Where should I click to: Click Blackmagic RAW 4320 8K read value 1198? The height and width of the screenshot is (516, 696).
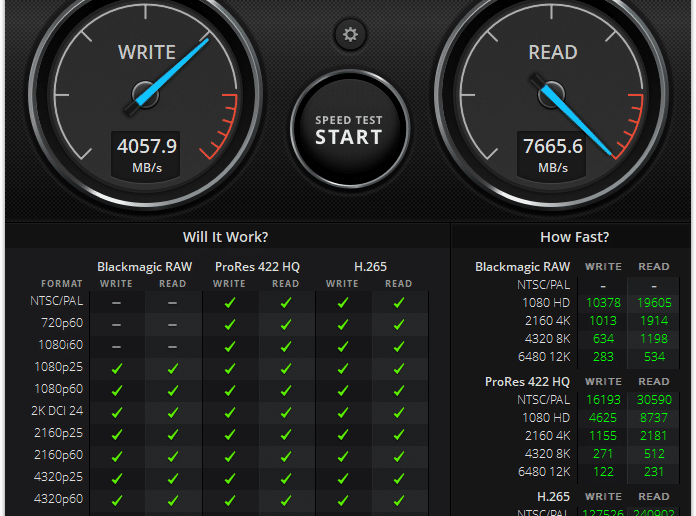pos(654,339)
